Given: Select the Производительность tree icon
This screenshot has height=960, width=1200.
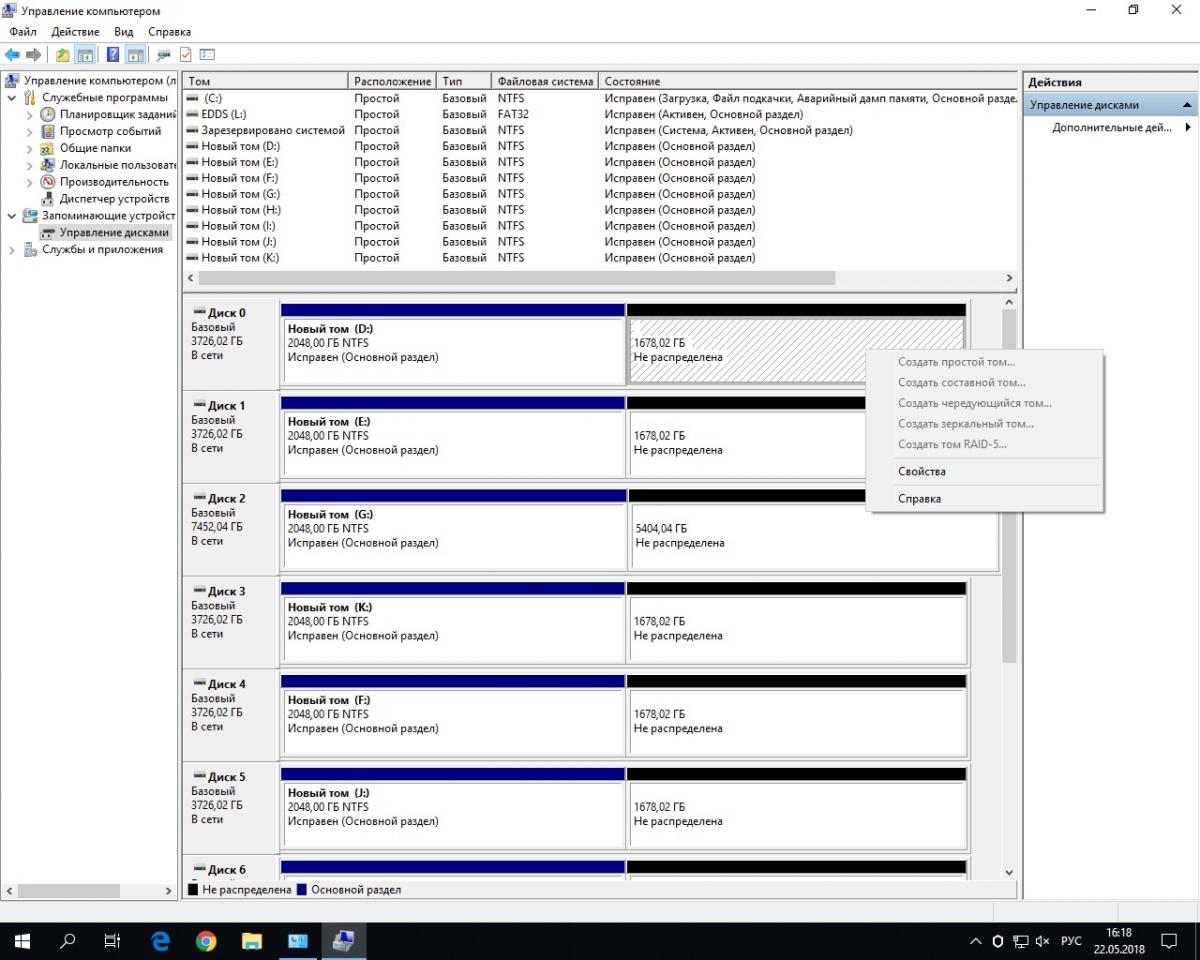Looking at the screenshot, I should (48, 182).
